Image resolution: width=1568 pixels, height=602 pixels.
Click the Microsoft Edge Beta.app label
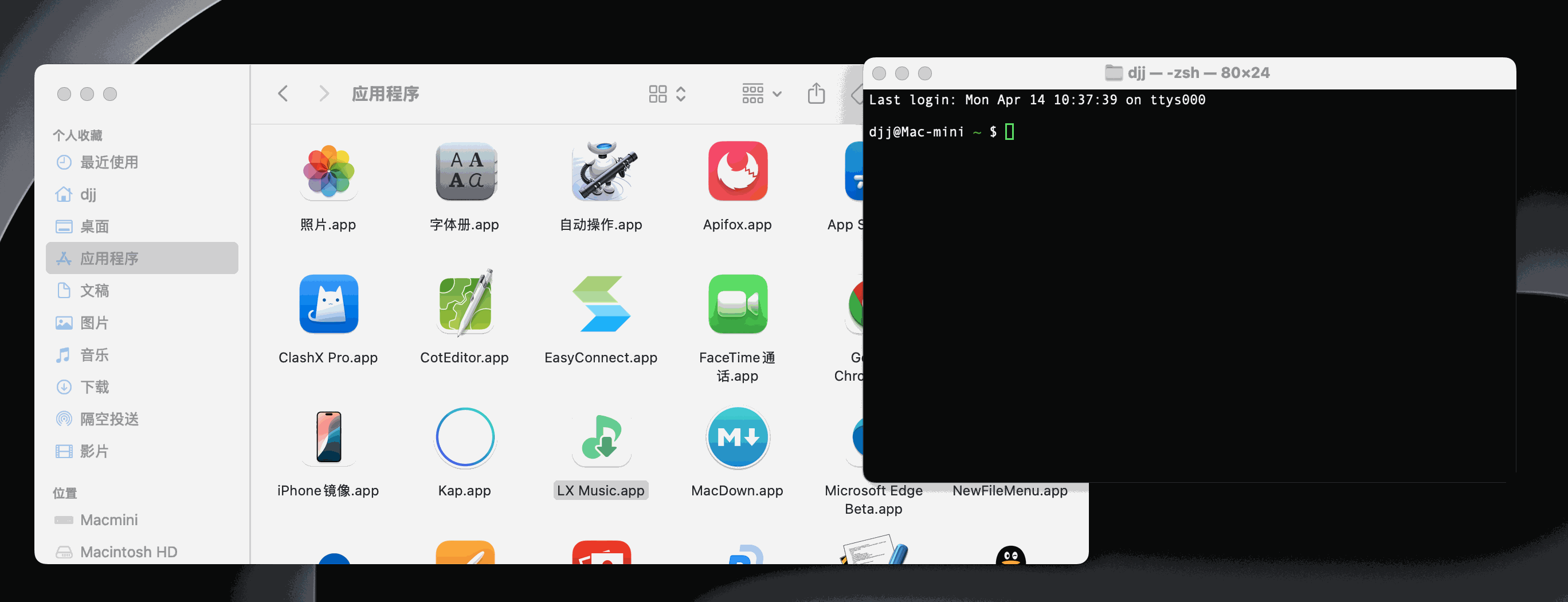tap(873, 500)
